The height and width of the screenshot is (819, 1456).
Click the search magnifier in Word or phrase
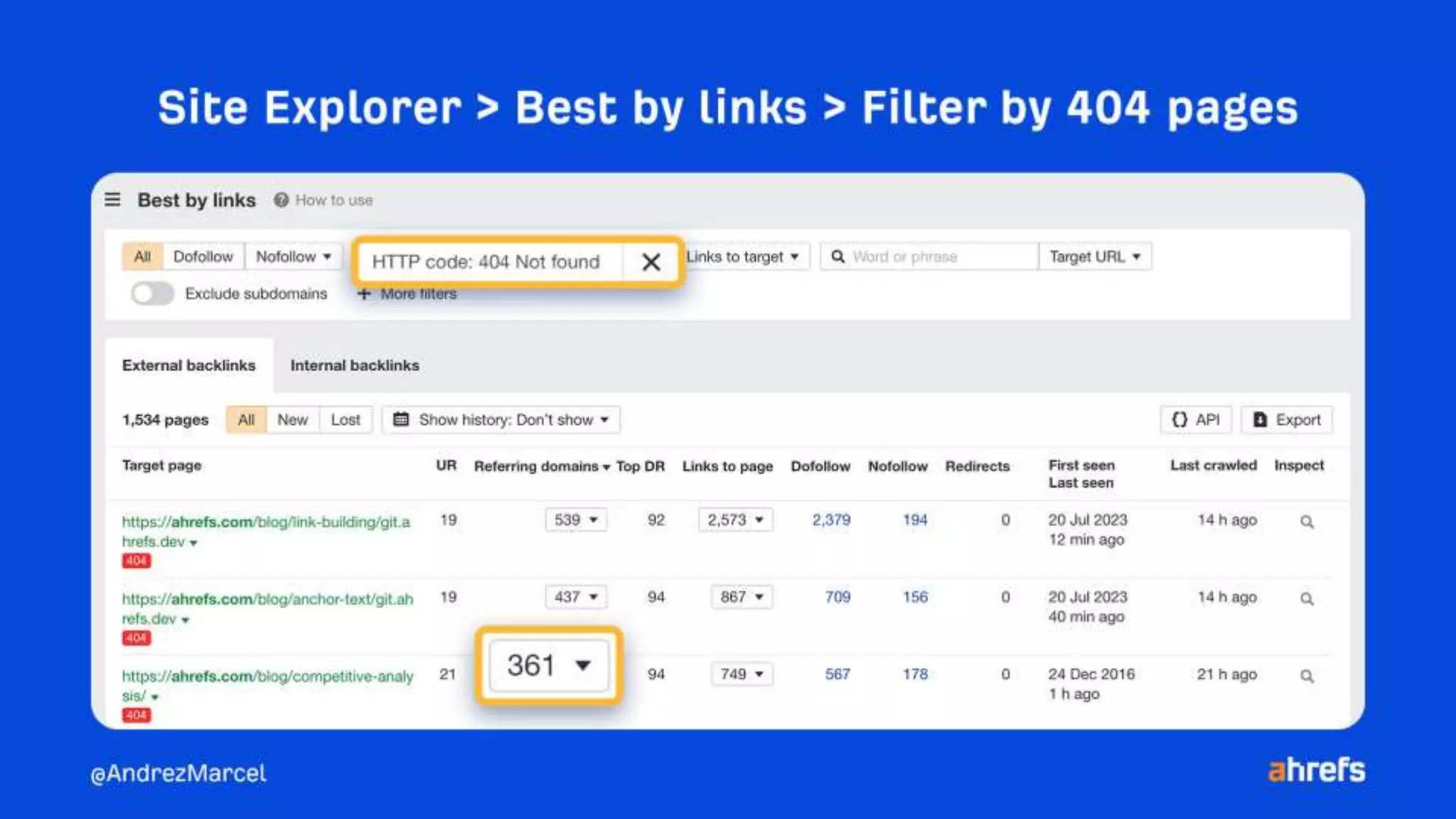838,257
